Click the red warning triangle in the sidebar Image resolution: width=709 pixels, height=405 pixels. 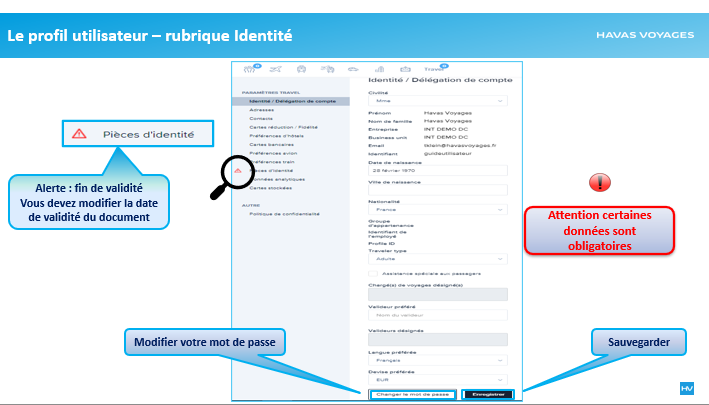point(237,171)
